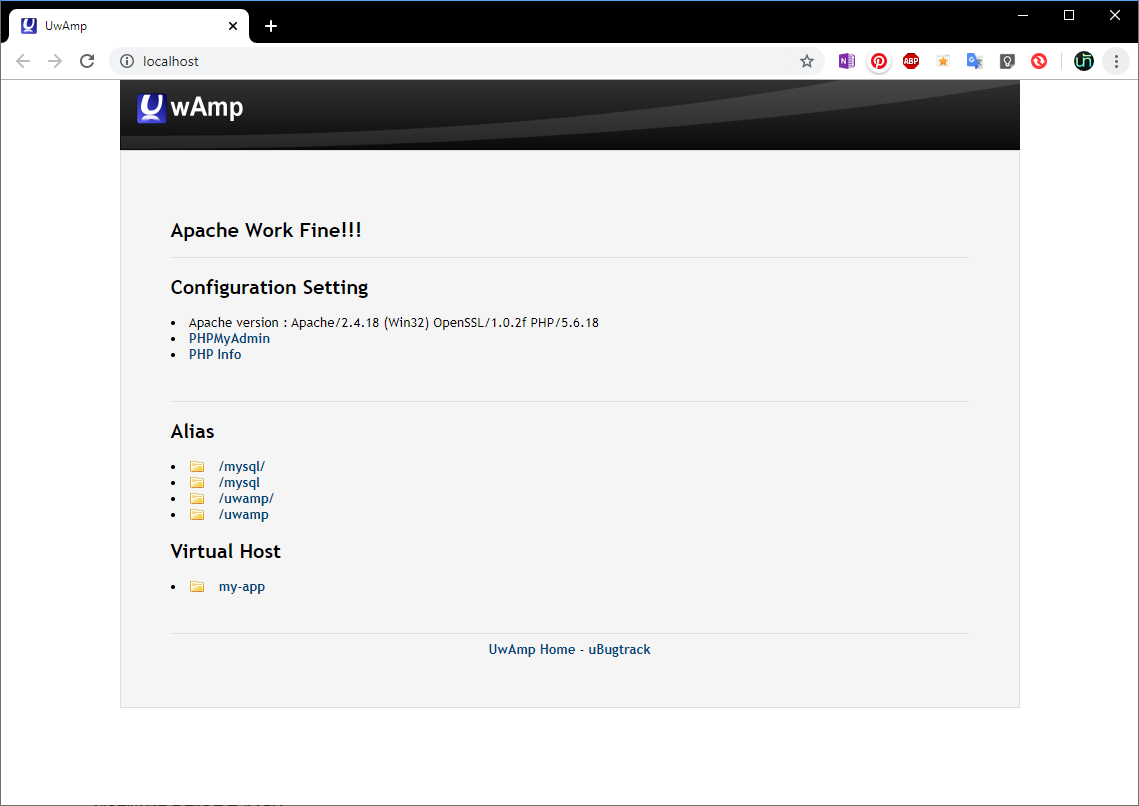Bookmark this page with the star icon
1139x806 pixels.
806,61
